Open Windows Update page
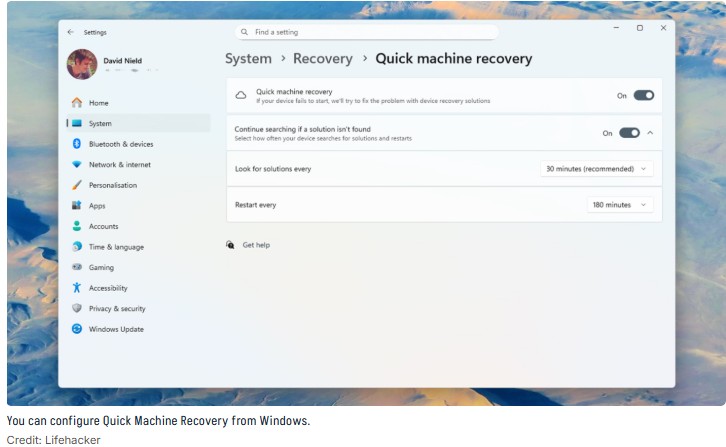The image size is (726, 447). point(138,329)
